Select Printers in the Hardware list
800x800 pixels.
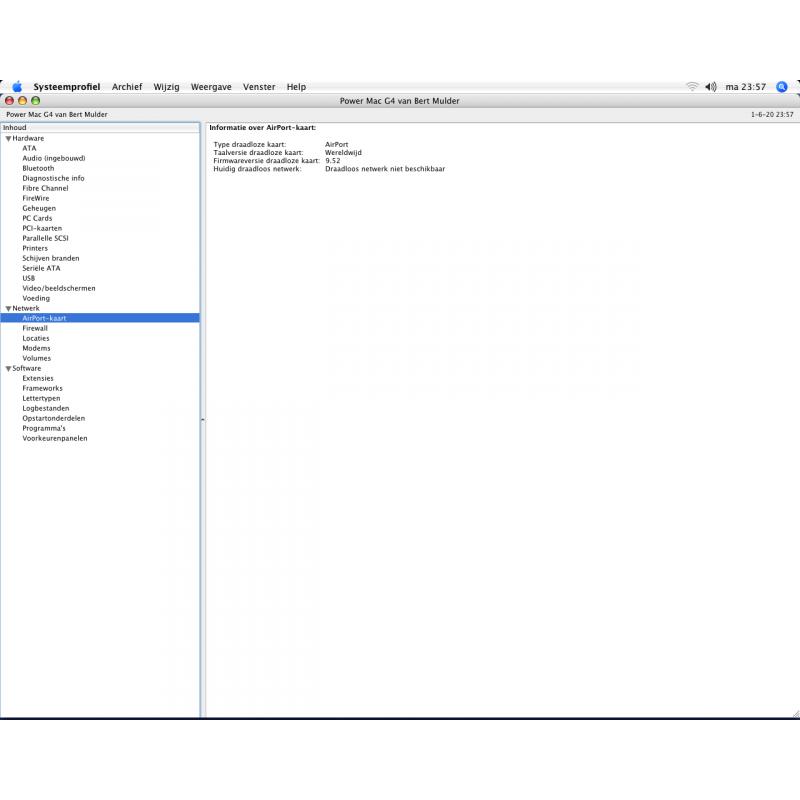pos(35,248)
